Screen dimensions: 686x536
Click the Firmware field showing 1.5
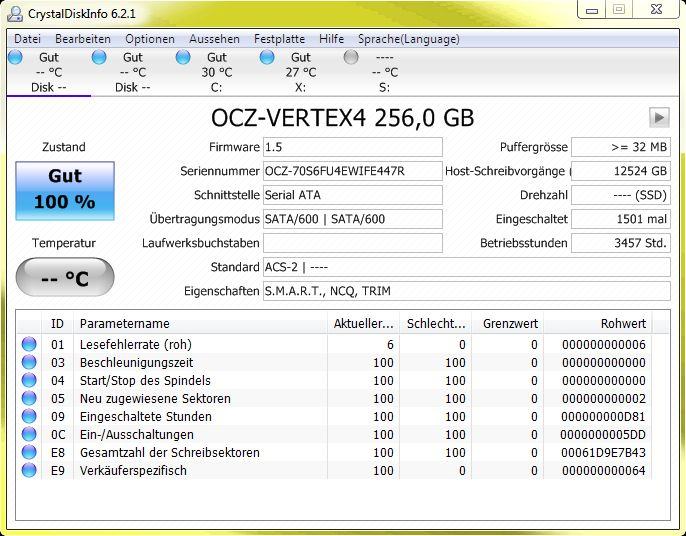(x=353, y=147)
